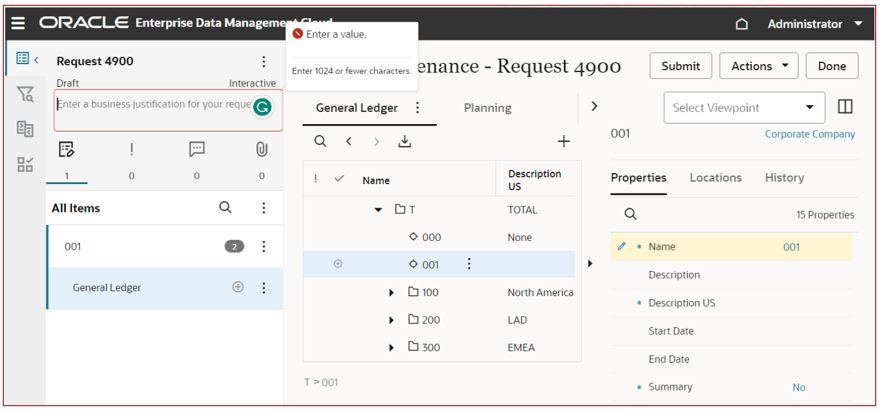
Task: Go to Home via house icon
Action: pyautogui.click(x=742, y=24)
